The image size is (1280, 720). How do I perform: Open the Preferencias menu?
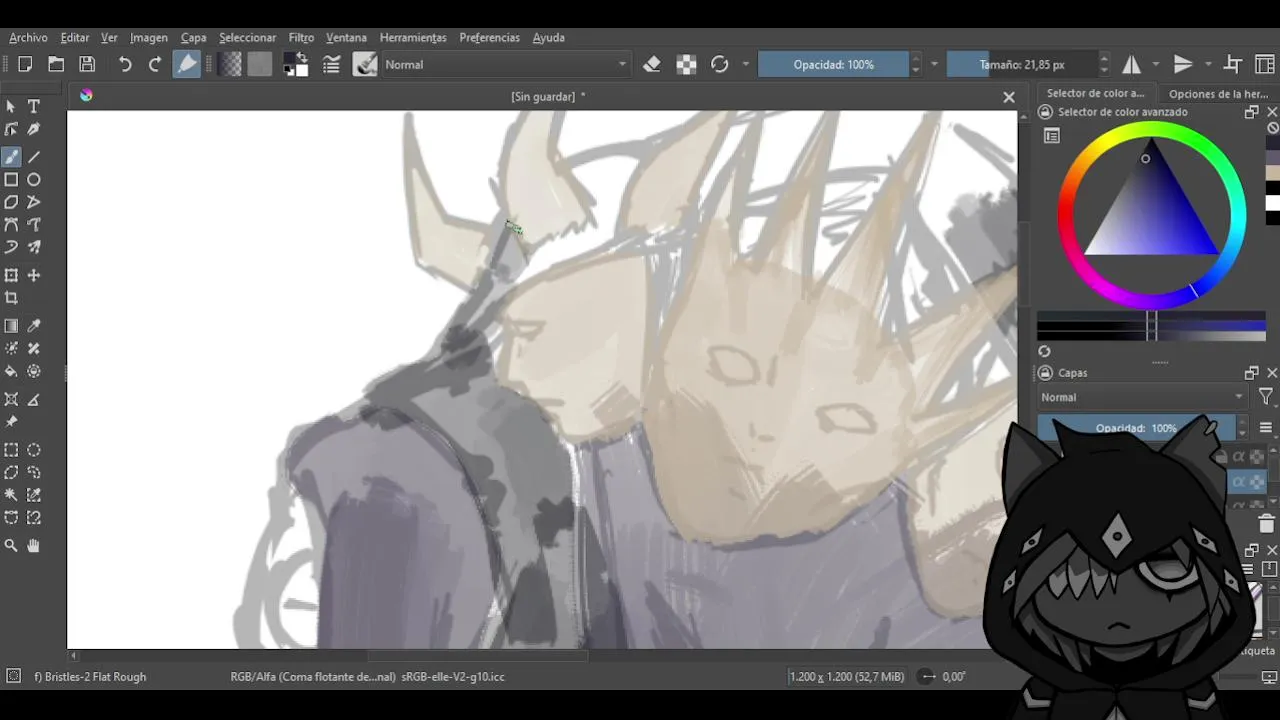[489, 37]
